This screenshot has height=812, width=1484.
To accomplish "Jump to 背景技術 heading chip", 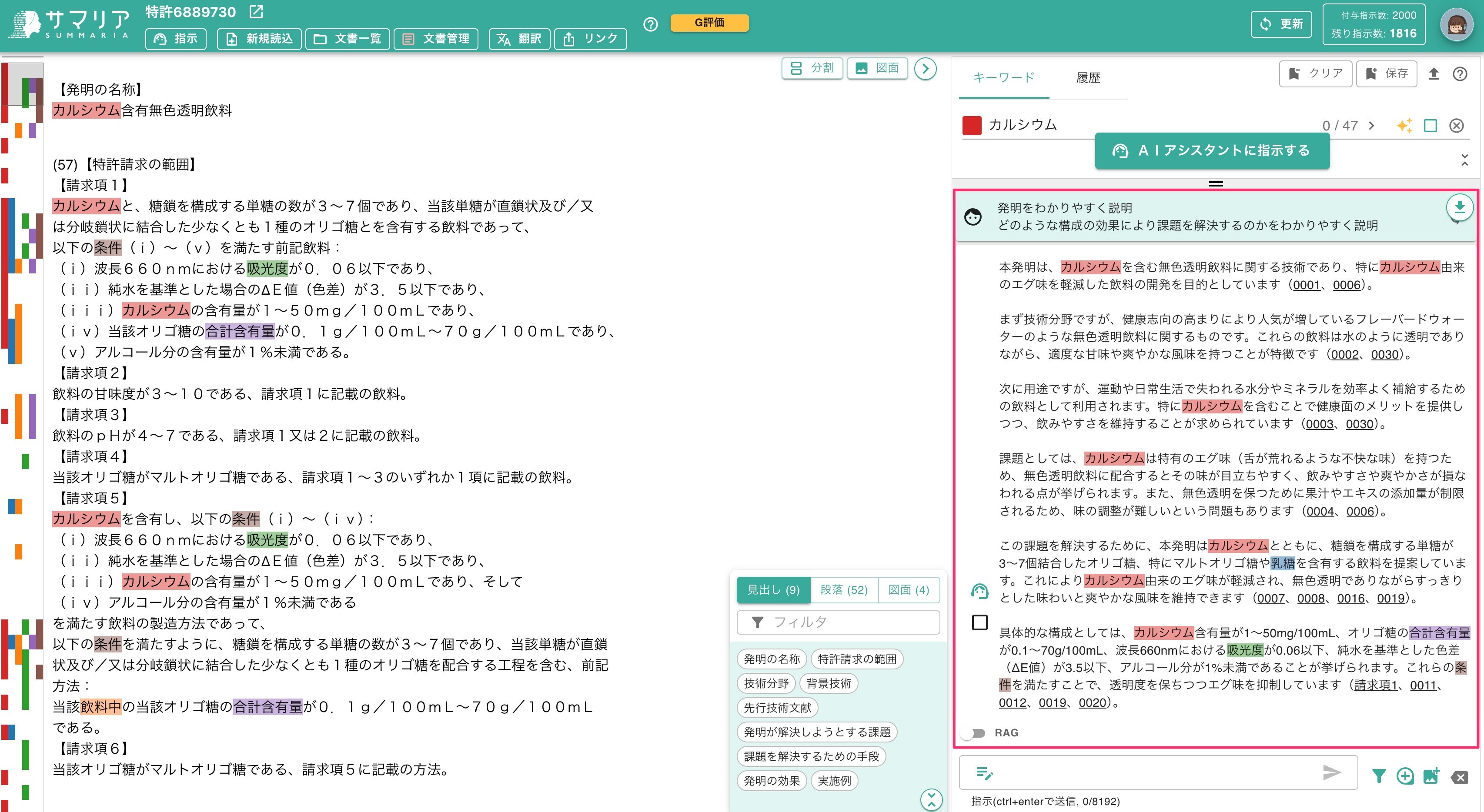I will [x=829, y=684].
